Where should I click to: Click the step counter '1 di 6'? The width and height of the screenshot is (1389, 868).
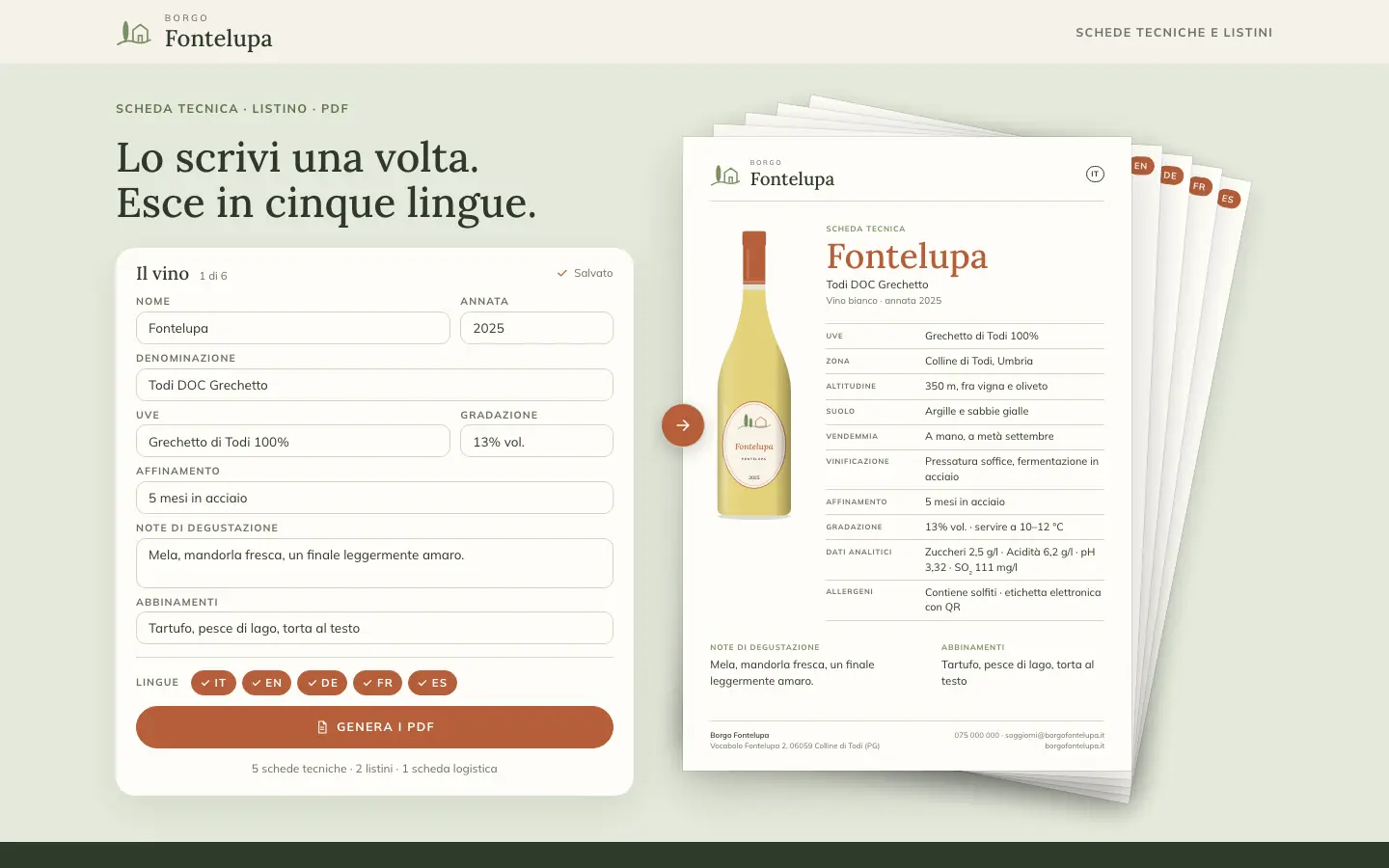coord(213,276)
